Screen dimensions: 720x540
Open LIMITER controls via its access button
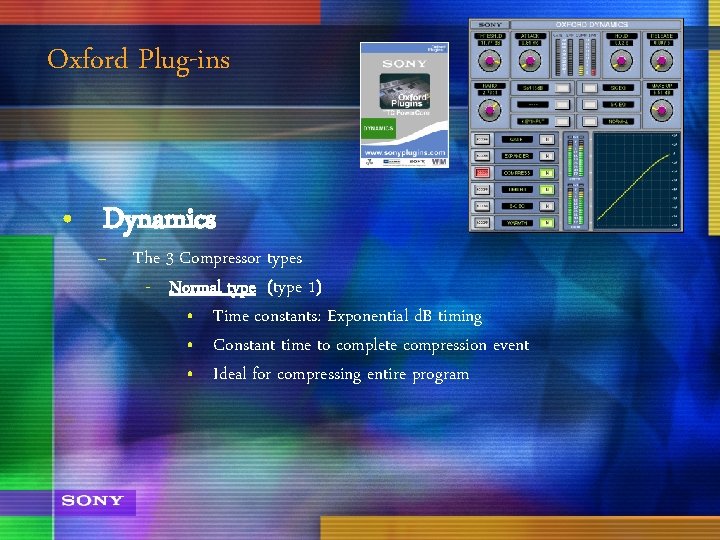coord(482,190)
